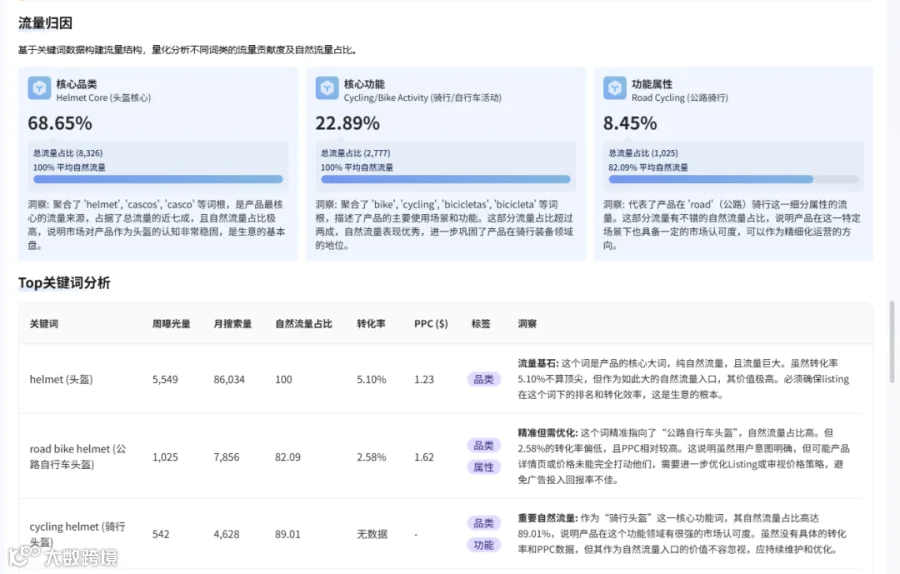Click the road bike helmet keyword cell
The height and width of the screenshot is (574, 900).
click(78, 457)
